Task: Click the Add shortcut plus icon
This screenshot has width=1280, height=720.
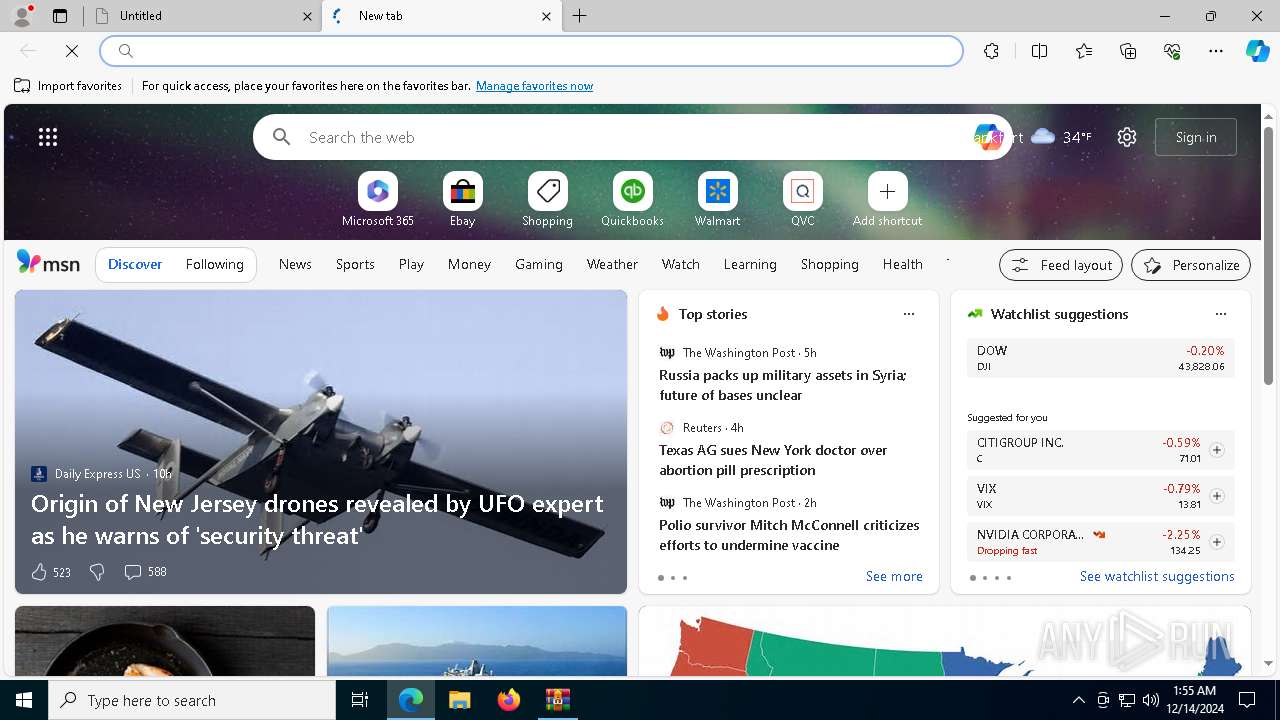Action: (887, 191)
